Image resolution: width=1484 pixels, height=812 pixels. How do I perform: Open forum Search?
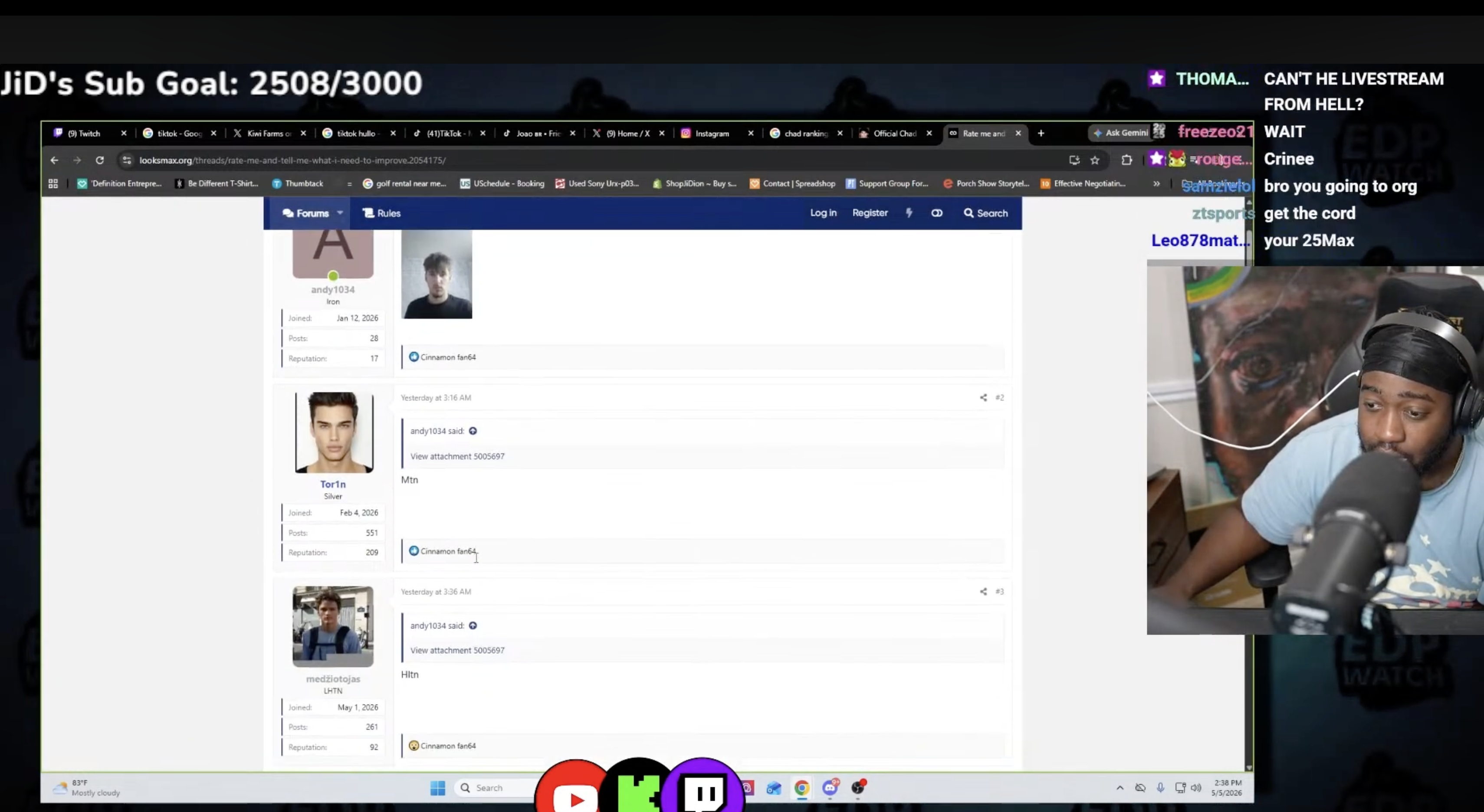pyautogui.click(x=986, y=213)
